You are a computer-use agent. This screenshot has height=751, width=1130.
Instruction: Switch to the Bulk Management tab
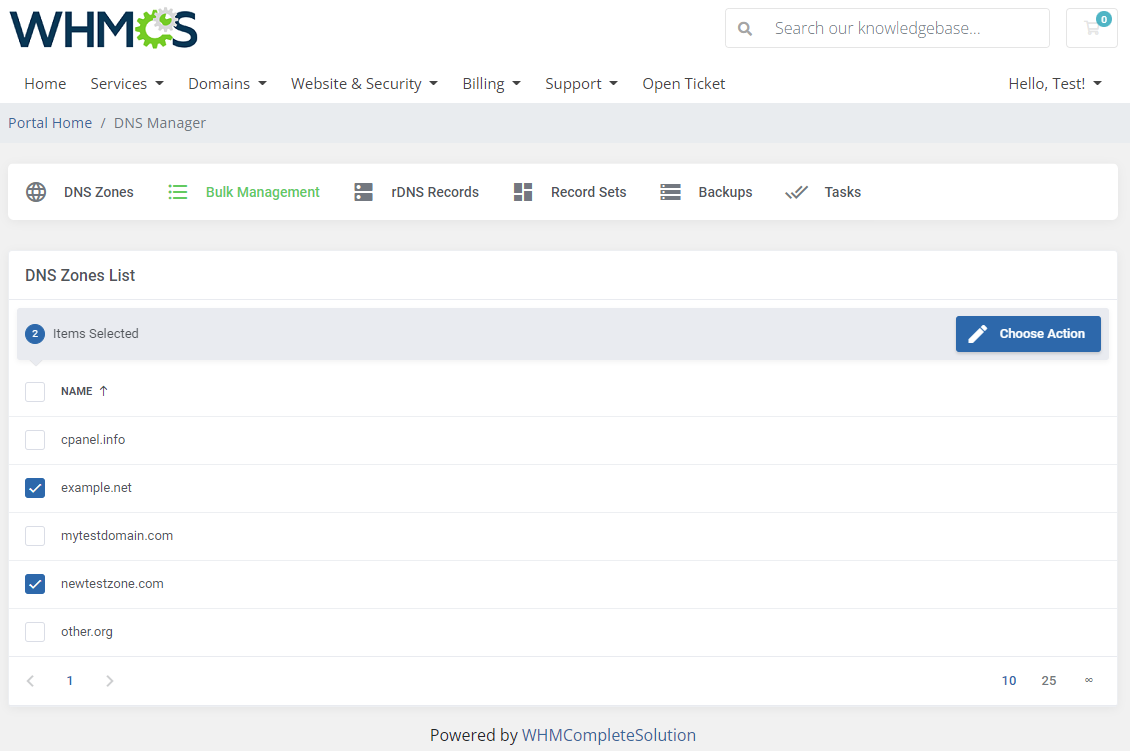[262, 191]
